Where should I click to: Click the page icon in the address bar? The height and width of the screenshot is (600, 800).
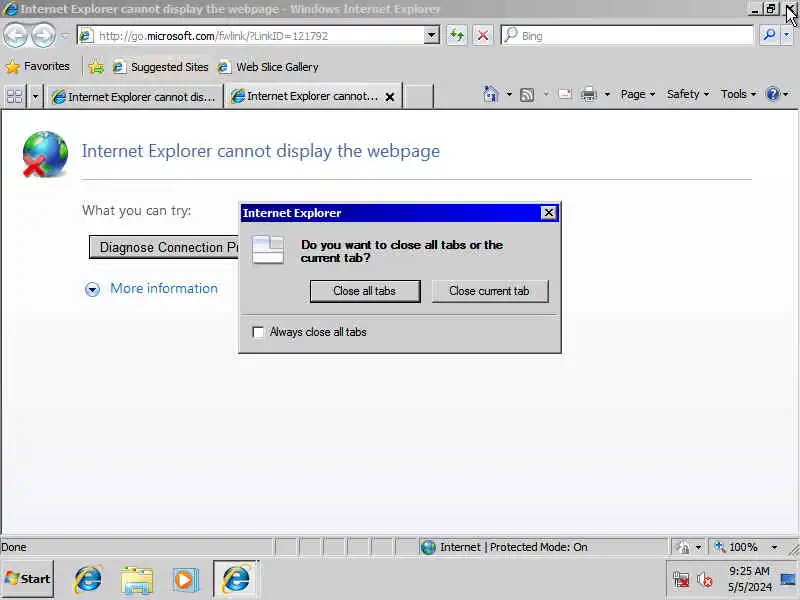click(x=86, y=36)
